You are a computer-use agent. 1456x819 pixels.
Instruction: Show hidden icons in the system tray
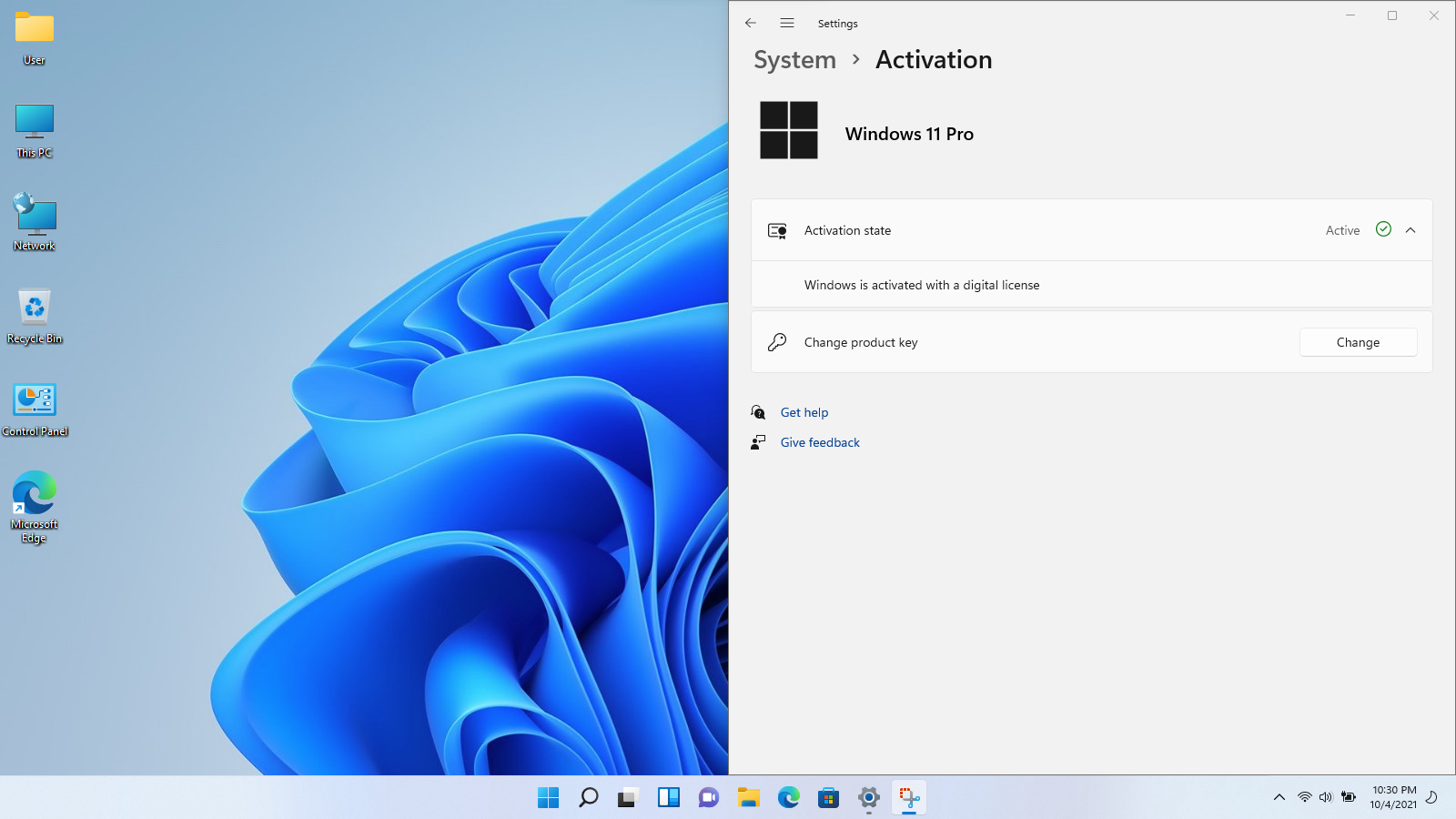[x=1279, y=797]
